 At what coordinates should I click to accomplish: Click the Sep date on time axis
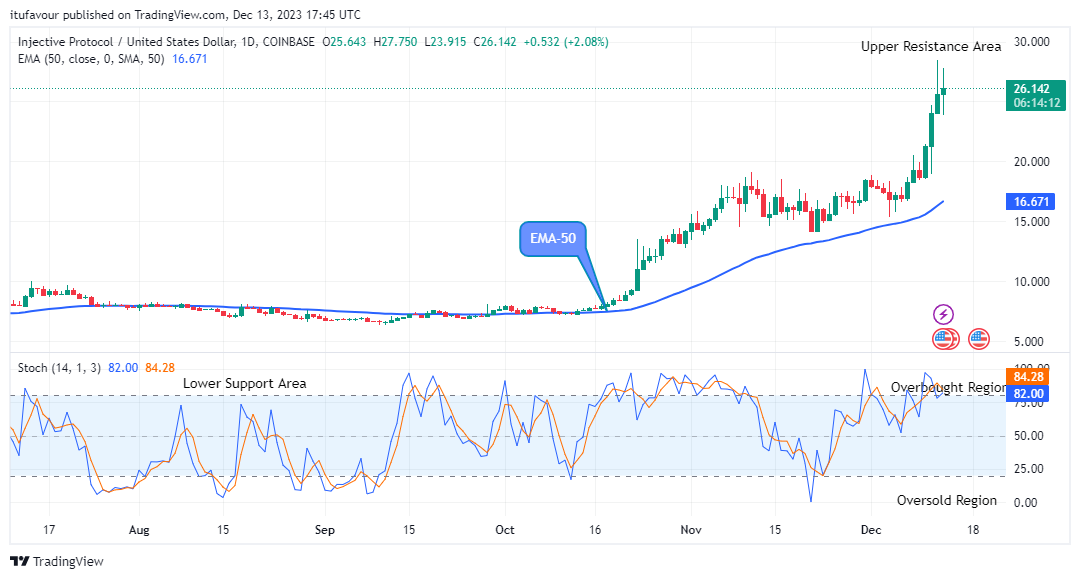[x=324, y=529]
